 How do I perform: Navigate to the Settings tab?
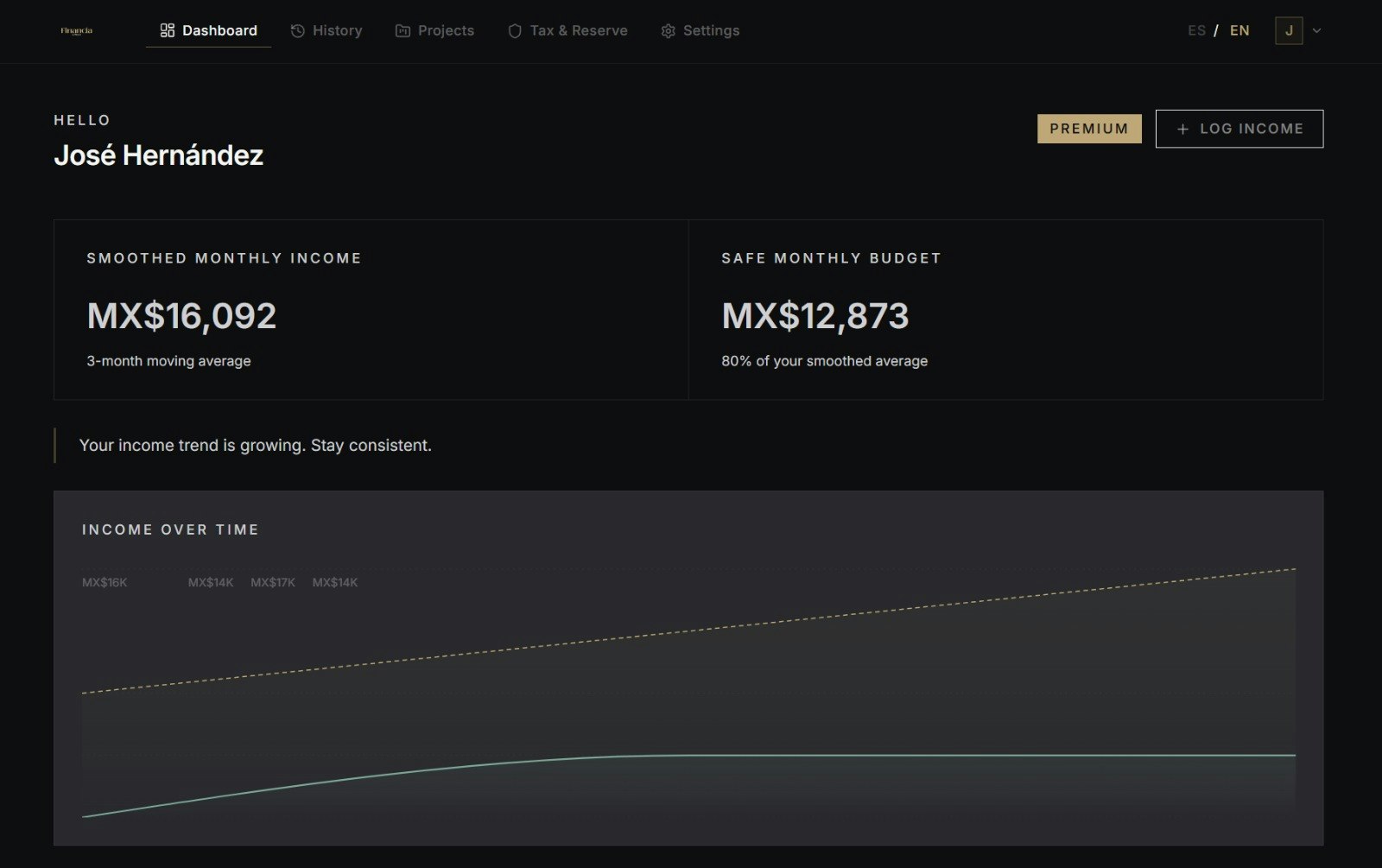click(x=701, y=30)
